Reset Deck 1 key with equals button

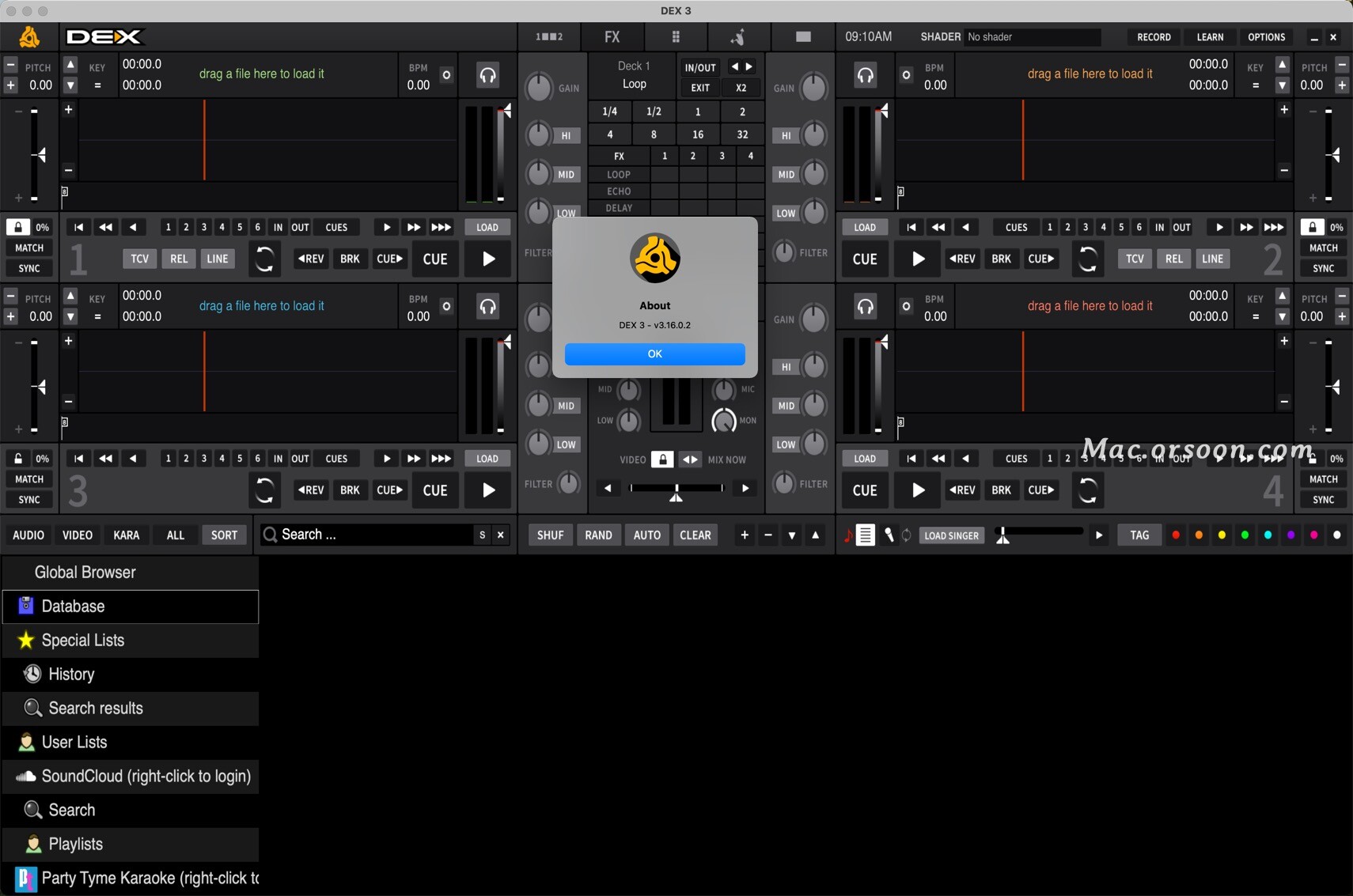[97, 85]
